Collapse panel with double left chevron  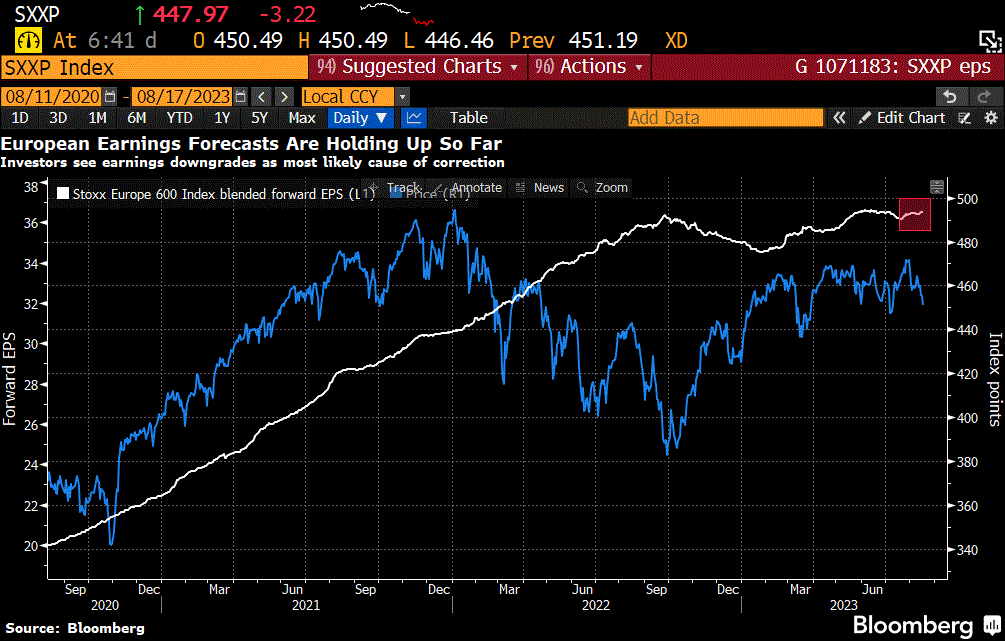point(839,118)
